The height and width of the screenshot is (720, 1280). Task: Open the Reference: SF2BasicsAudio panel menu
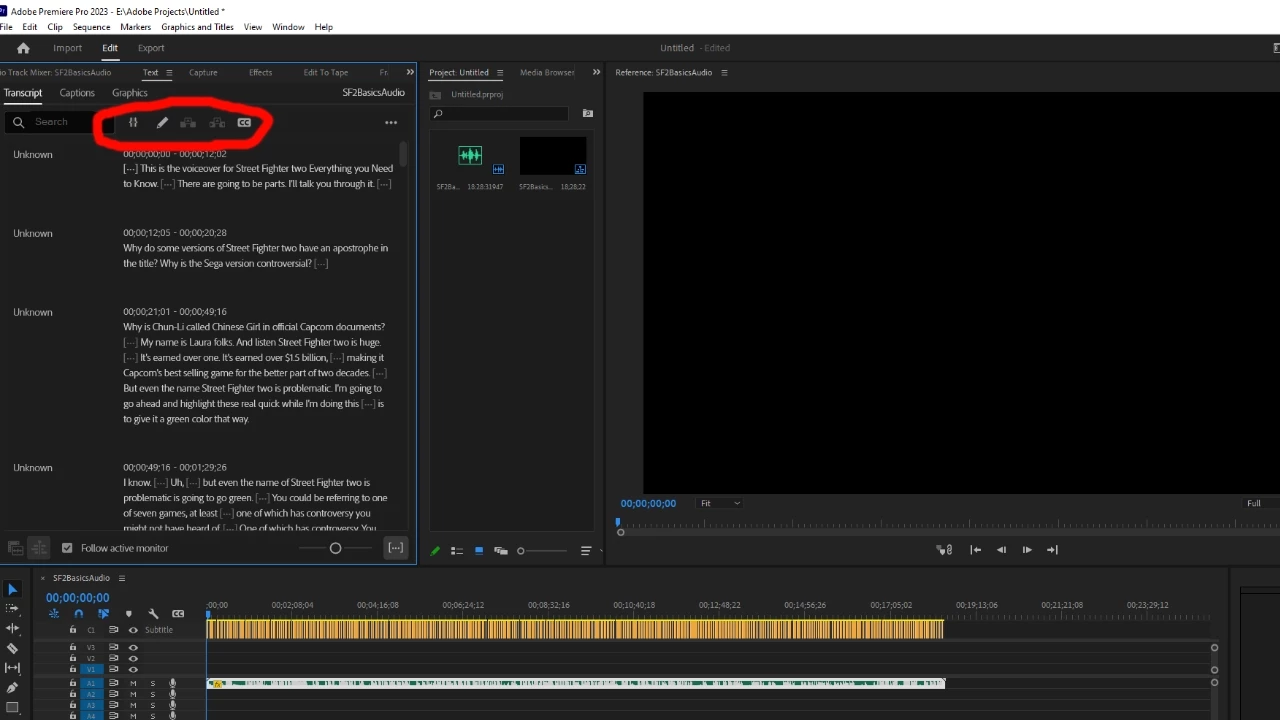(724, 73)
